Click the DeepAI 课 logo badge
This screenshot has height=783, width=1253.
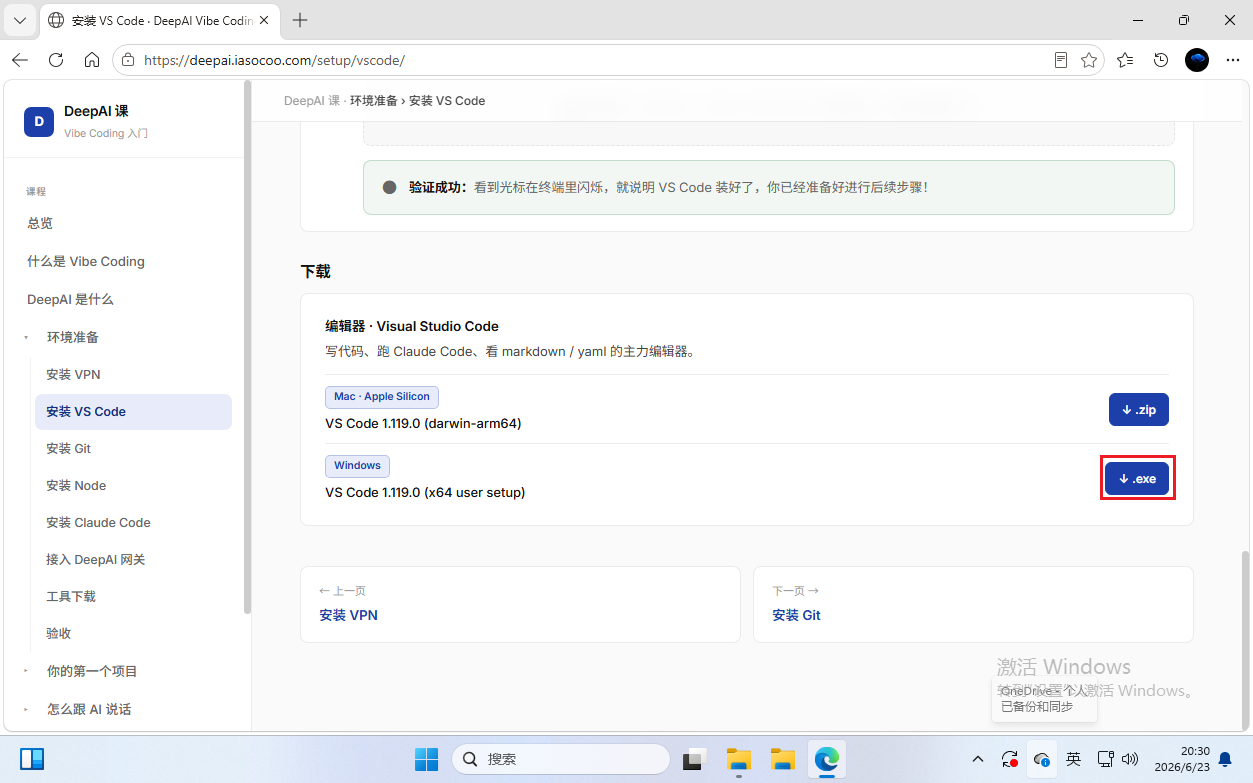click(39, 121)
